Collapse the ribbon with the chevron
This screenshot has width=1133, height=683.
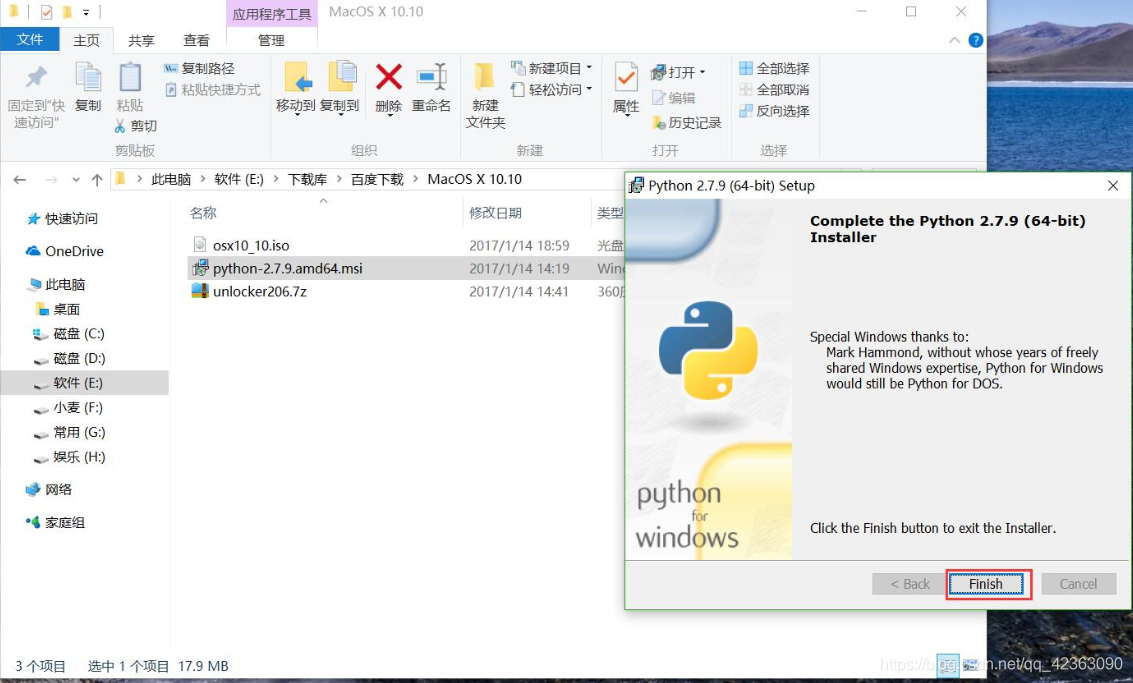(x=954, y=40)
